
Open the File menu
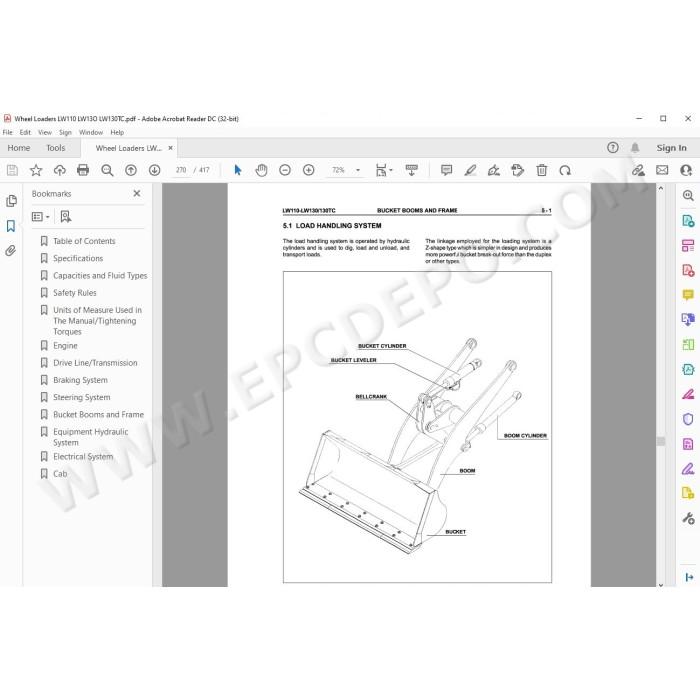click(x=8, y=133)
